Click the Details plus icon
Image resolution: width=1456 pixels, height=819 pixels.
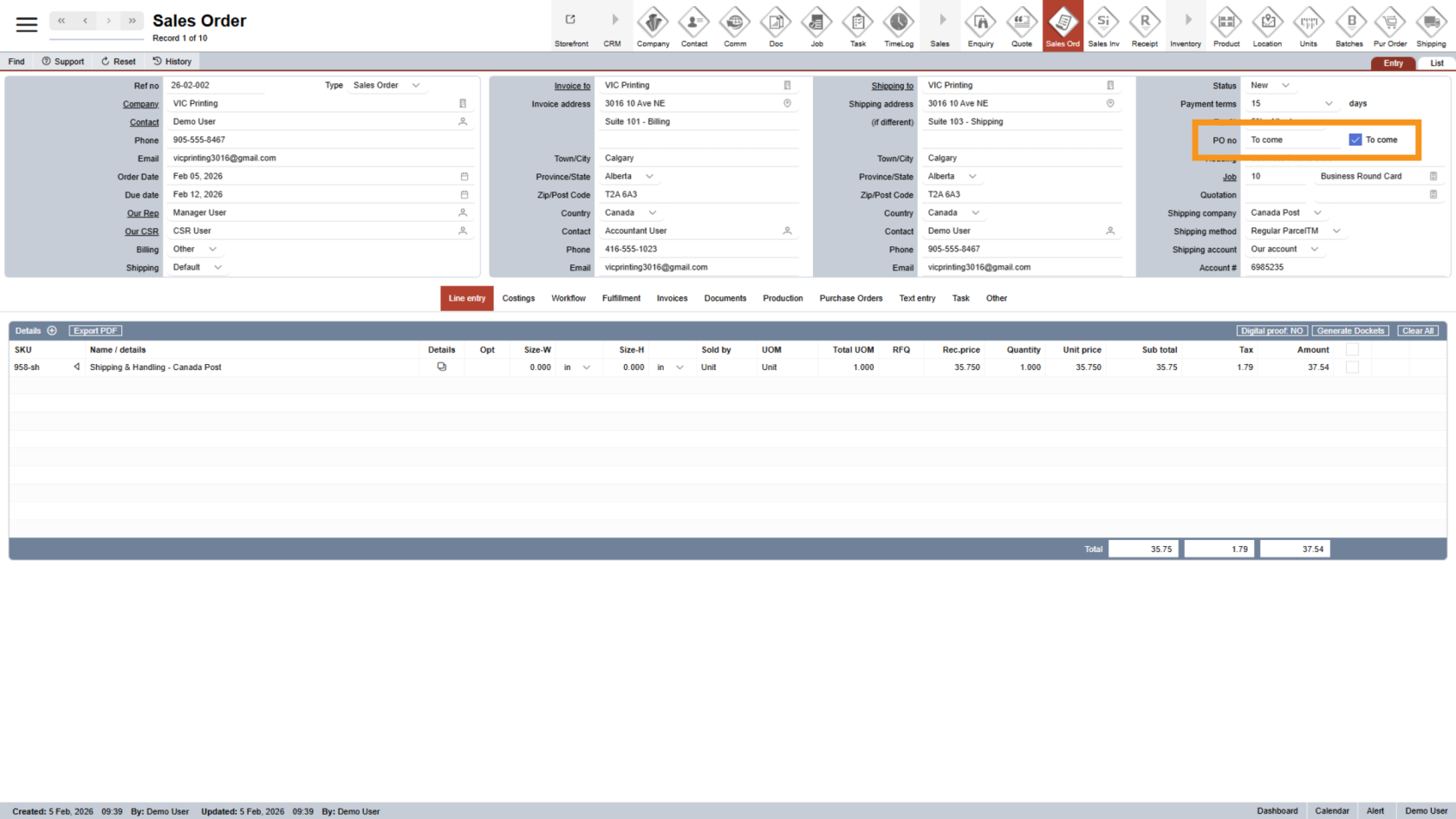pos(52,330)
